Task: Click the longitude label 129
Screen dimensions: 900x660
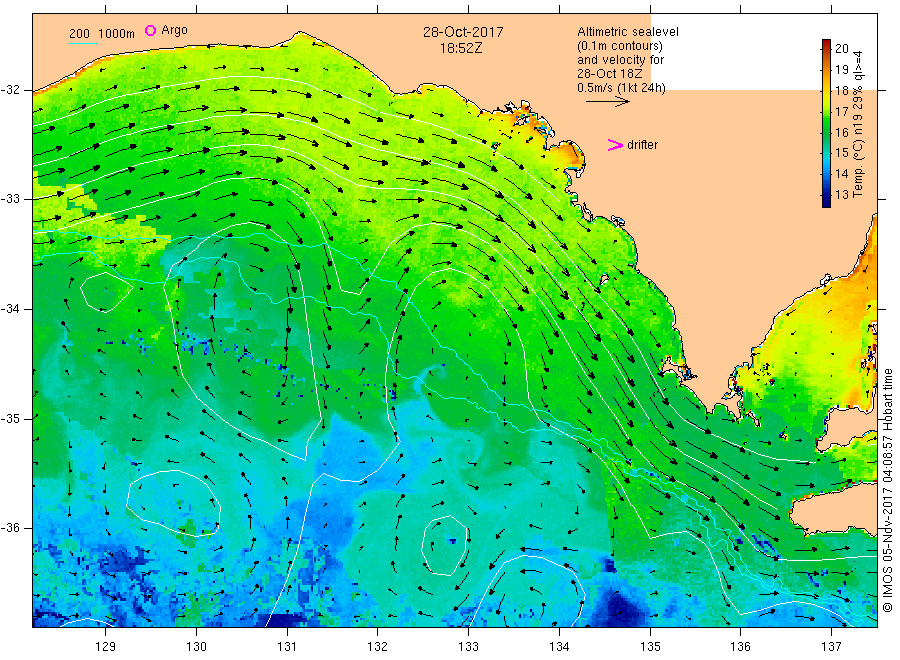Action: 106,647
